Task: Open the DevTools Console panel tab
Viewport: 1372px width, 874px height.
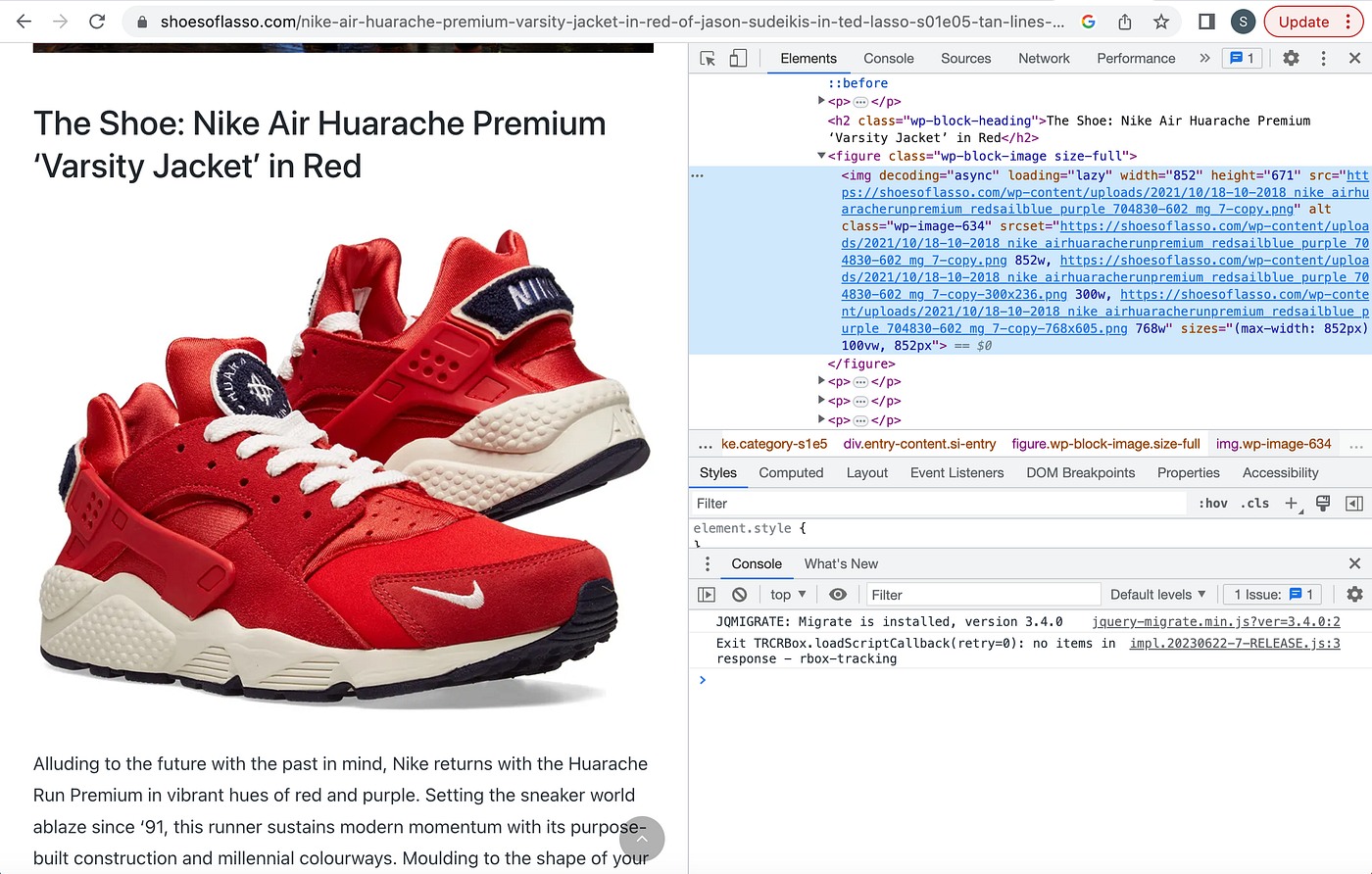Action: 889,59
